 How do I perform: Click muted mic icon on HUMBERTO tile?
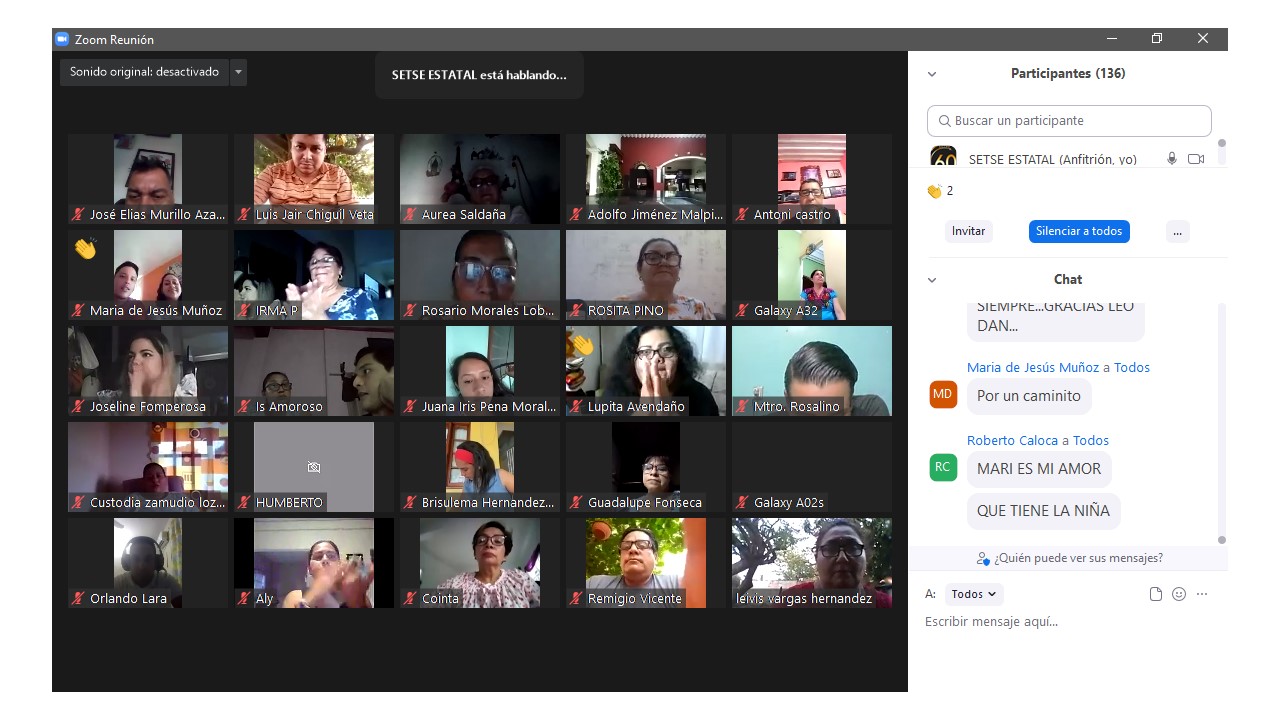[244, 502]
